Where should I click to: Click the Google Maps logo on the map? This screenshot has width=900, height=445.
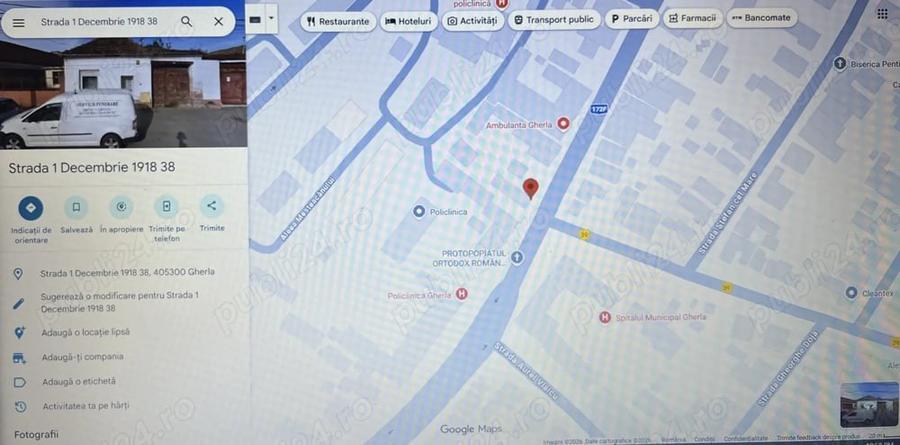click(x=471, y=429)
